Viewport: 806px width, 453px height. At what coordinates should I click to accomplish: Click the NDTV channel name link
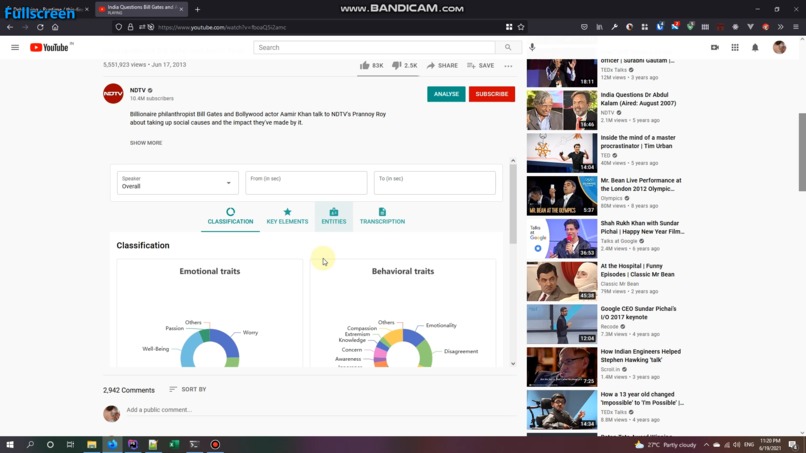pos(137,90)
